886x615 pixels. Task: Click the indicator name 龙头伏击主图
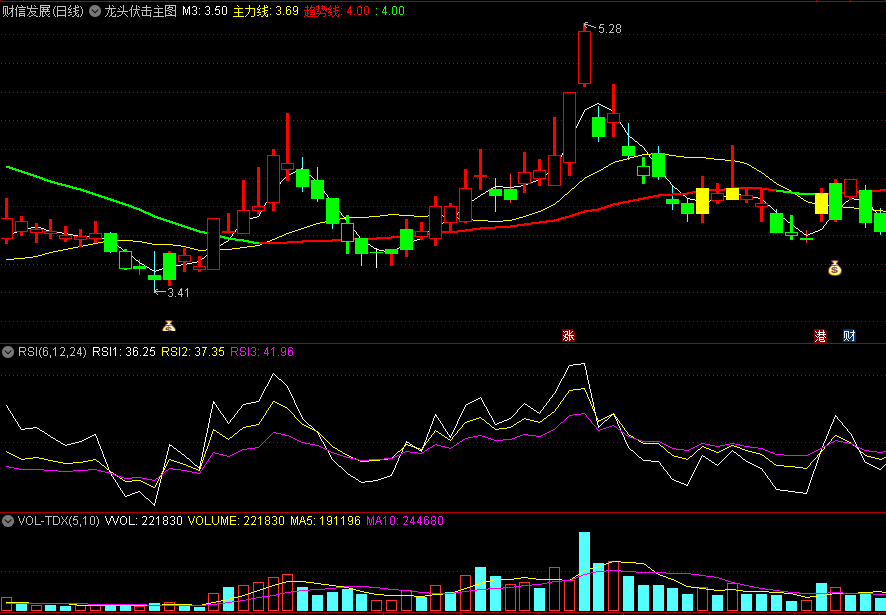click(x=140, y=11)
